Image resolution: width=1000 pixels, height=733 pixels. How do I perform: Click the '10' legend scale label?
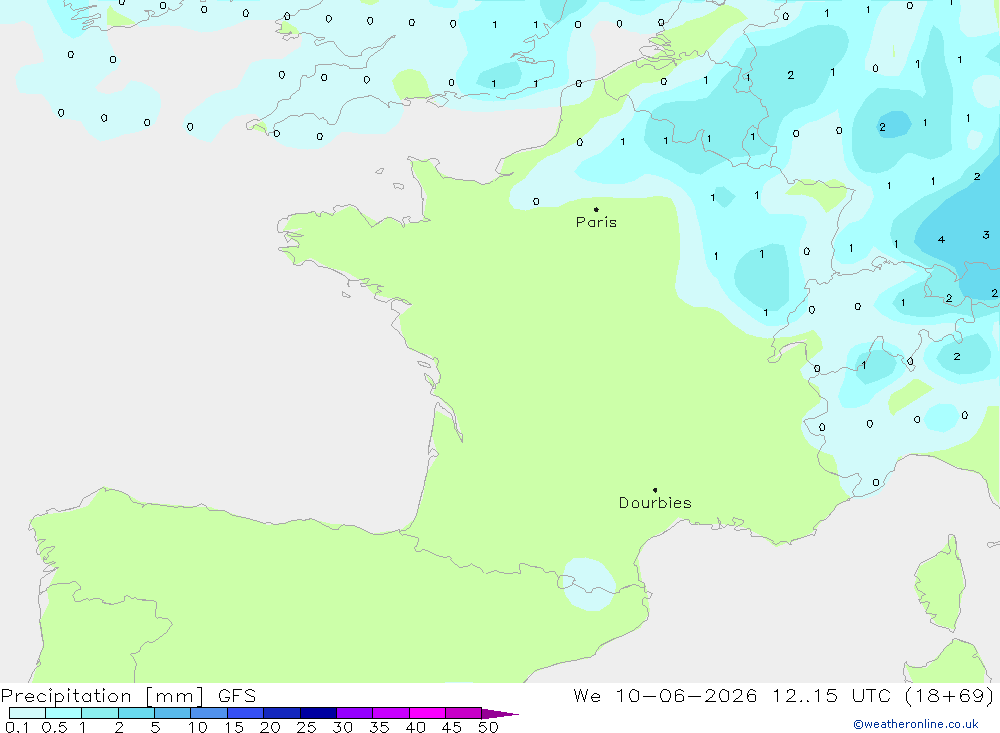coord(198,727)
